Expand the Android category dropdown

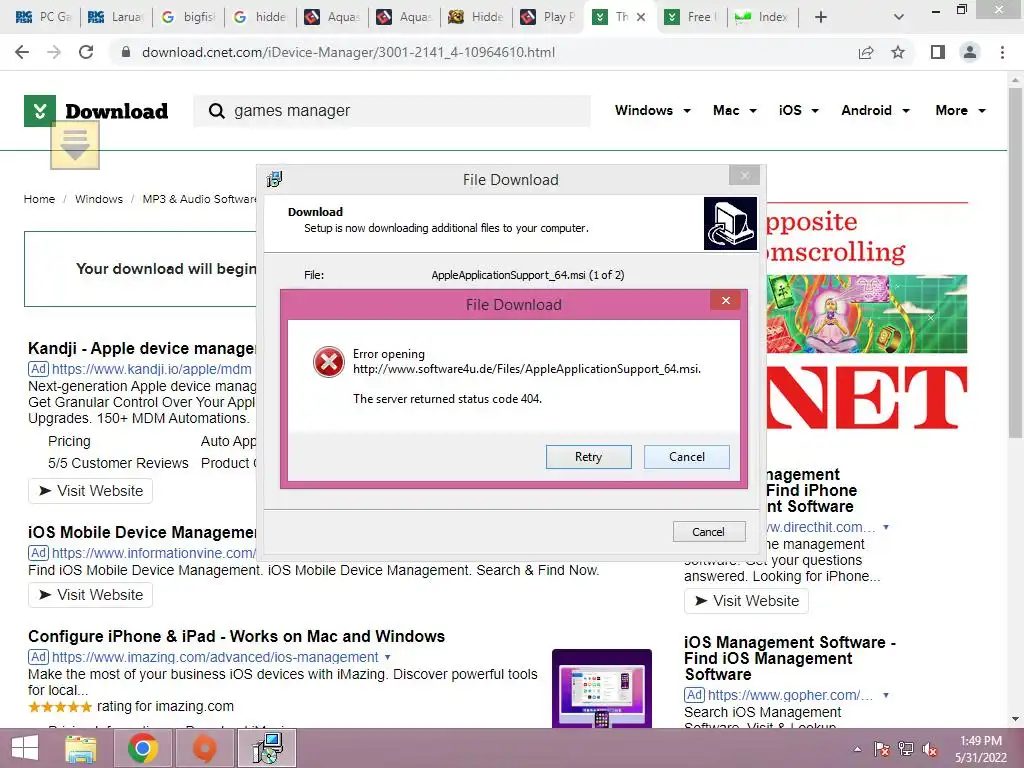[875, 110]
